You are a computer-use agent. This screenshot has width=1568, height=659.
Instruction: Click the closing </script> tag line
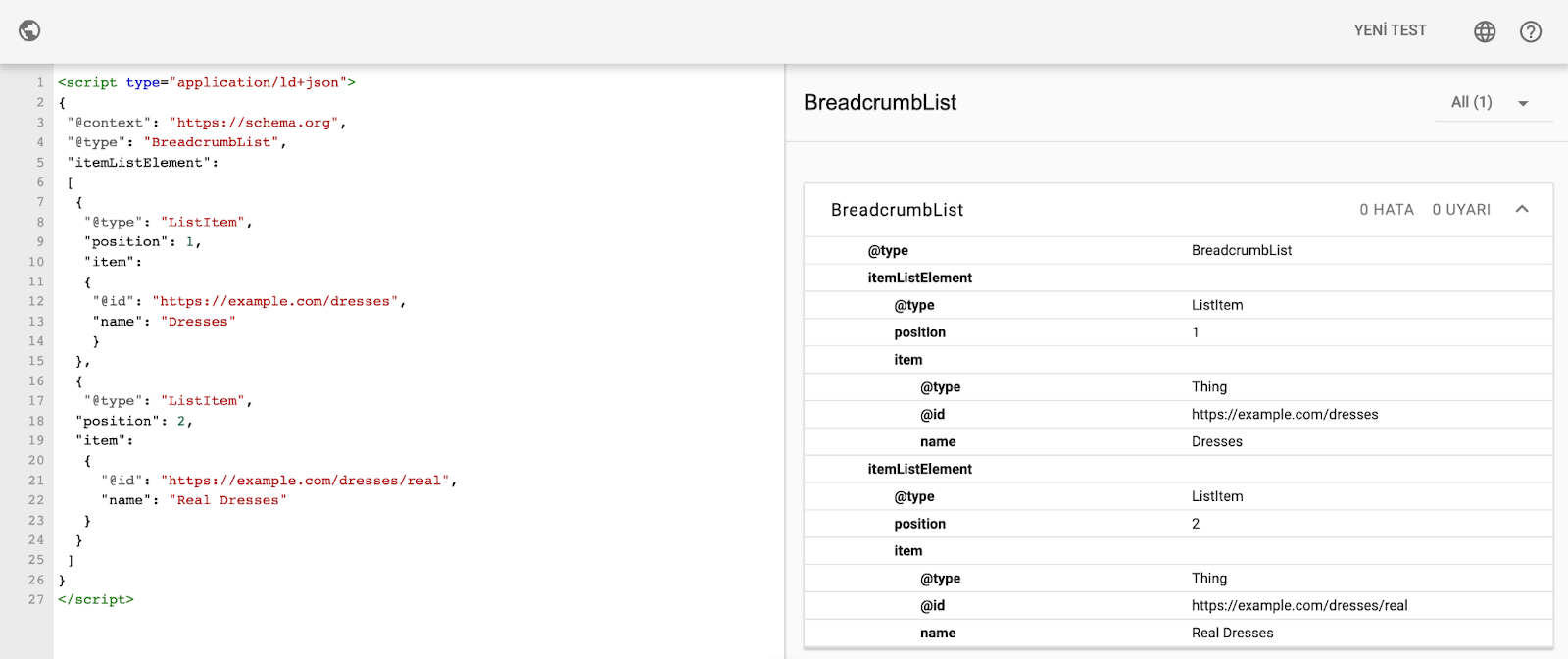pyautogui.click(x=96, y=599)
